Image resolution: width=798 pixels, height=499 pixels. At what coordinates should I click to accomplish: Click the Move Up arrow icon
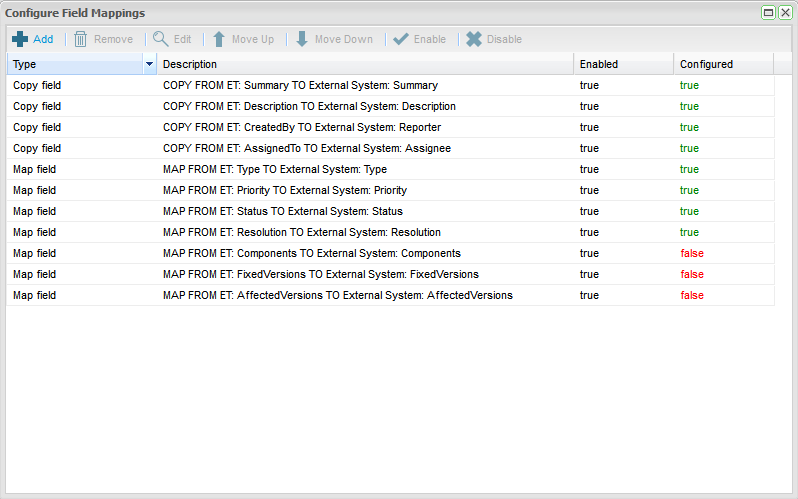[218, 39]
